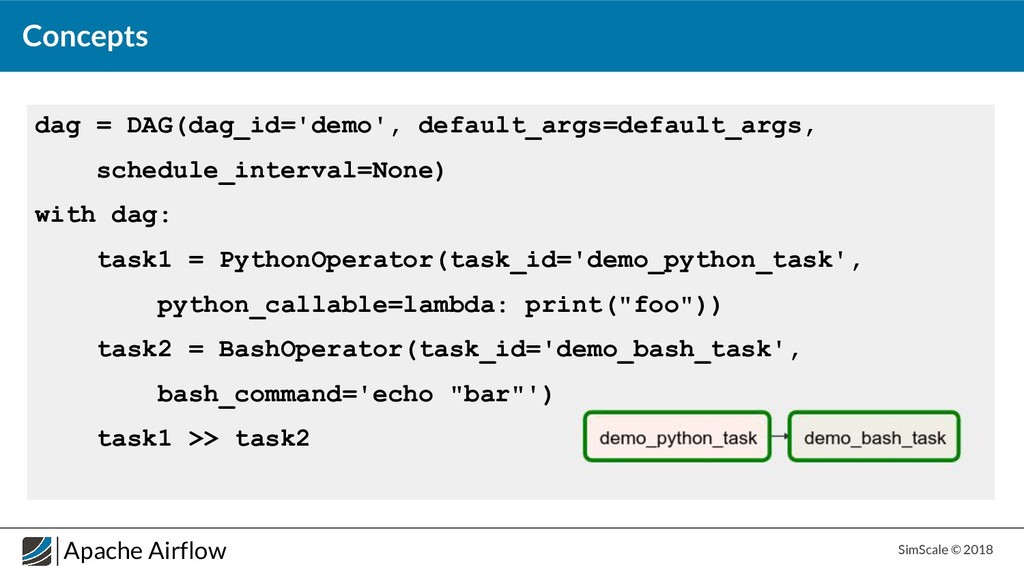Image resolution: width=1024 pixels, height=576 pixels.
Task: Click the blue header banner
Action: pos(512,36)
